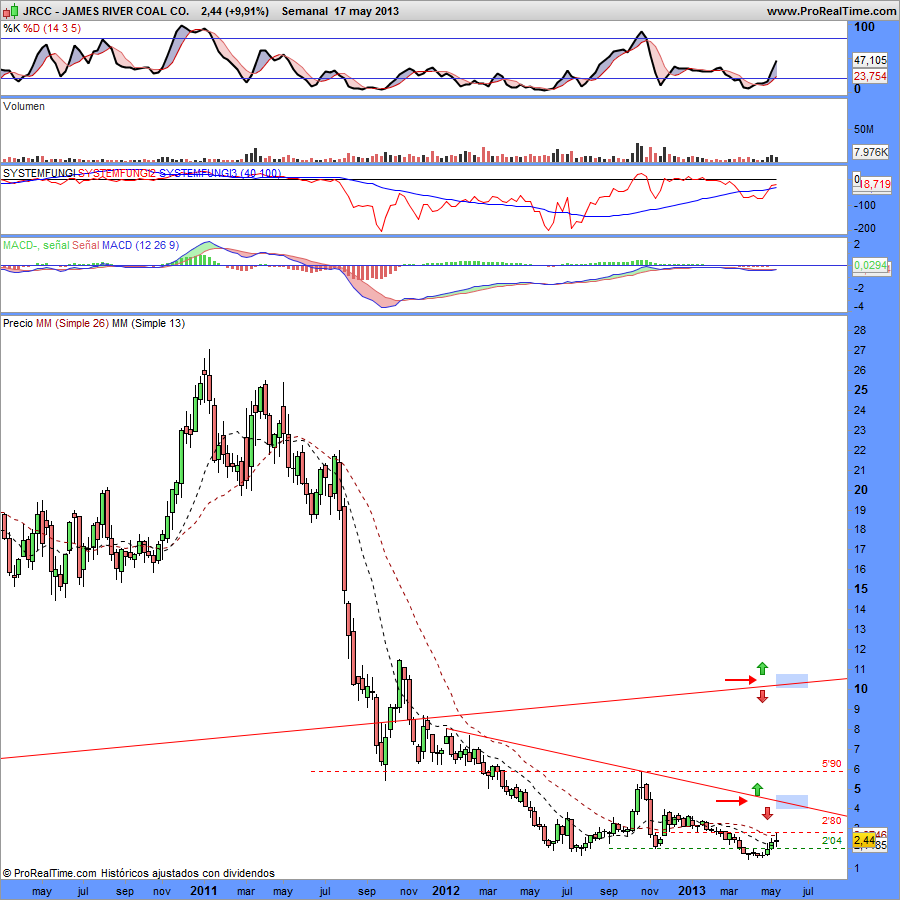
Task: Click the 25 price axis label
Action: pos(860,390)
